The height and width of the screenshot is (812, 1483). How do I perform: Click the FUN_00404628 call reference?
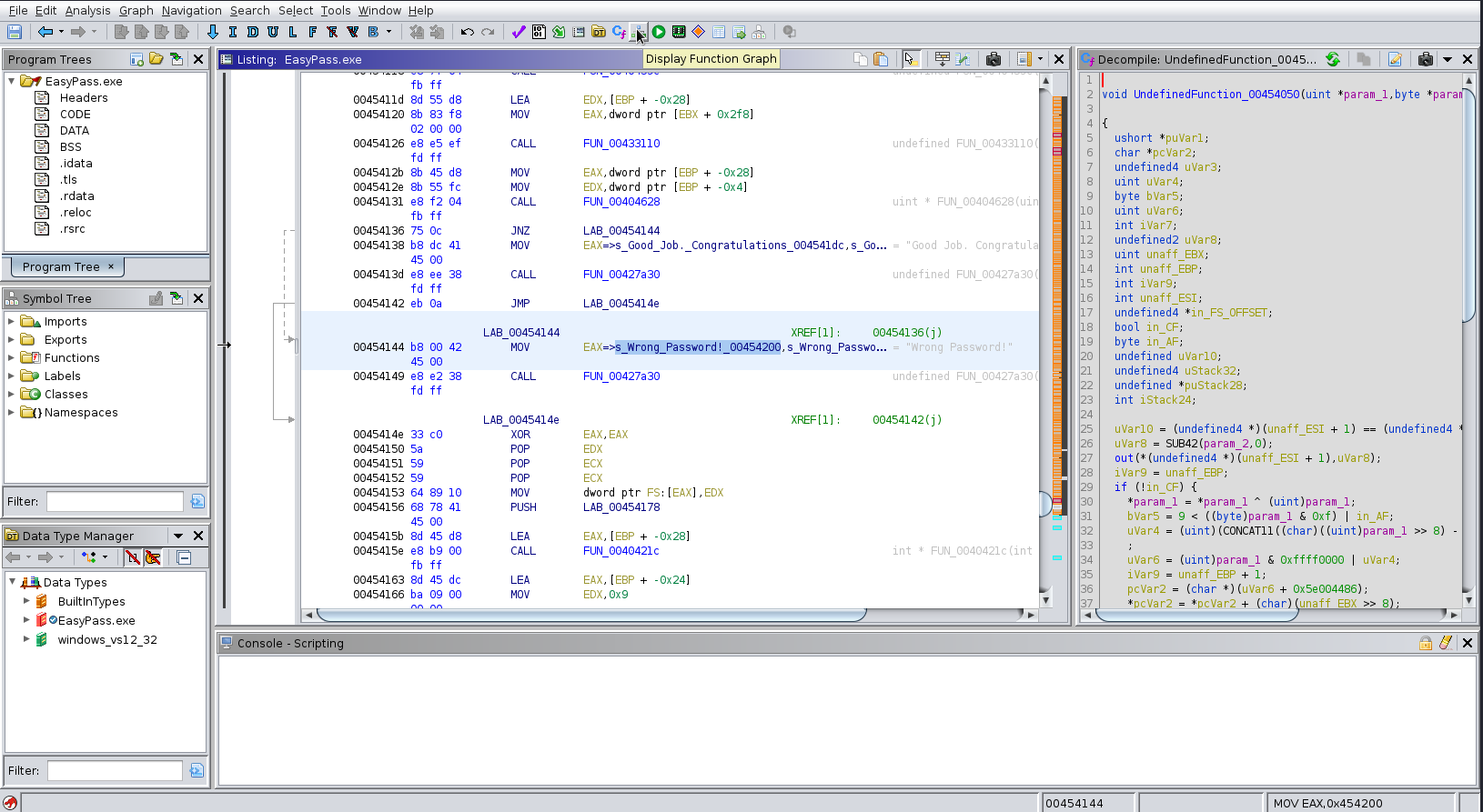(x=621, y=202)
